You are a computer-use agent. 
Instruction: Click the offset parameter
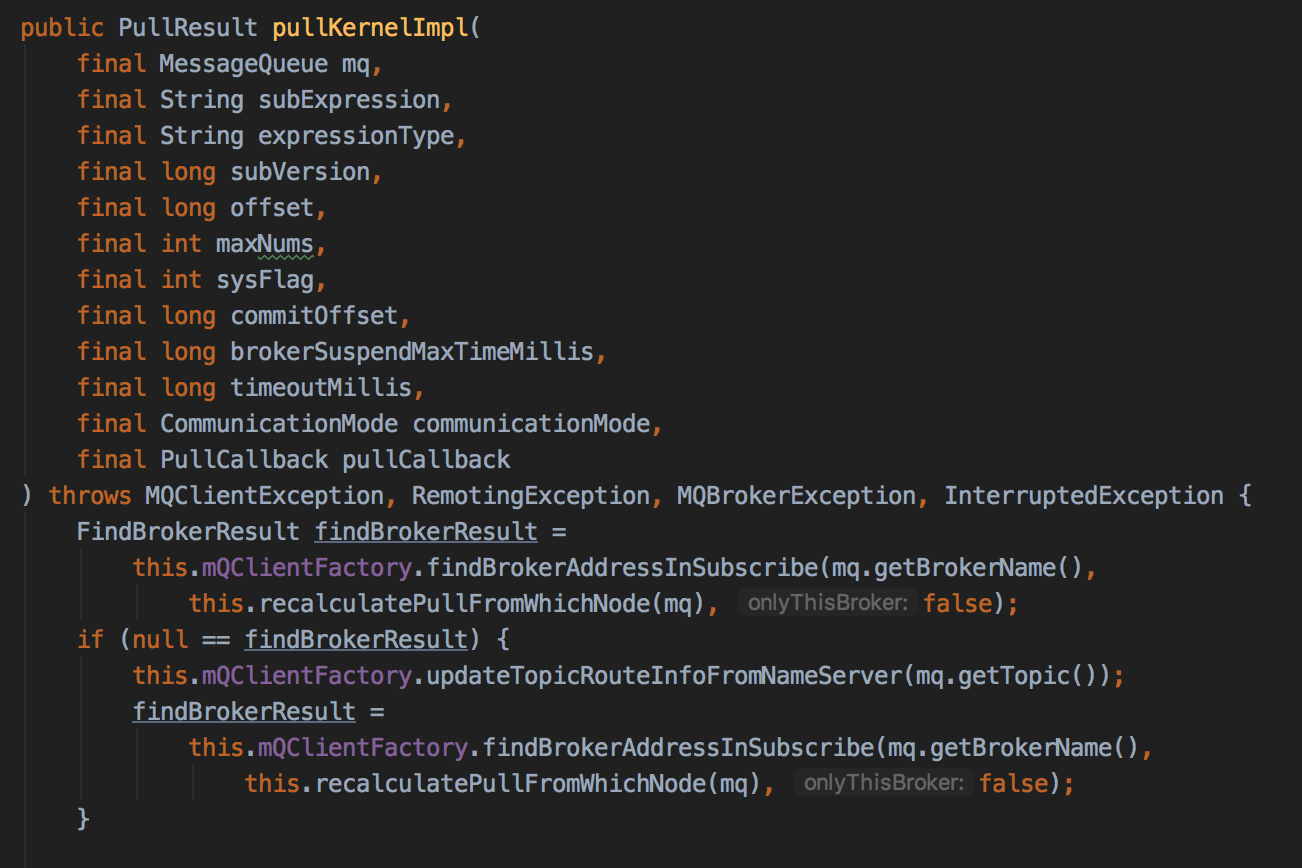[x=272, y=208]
